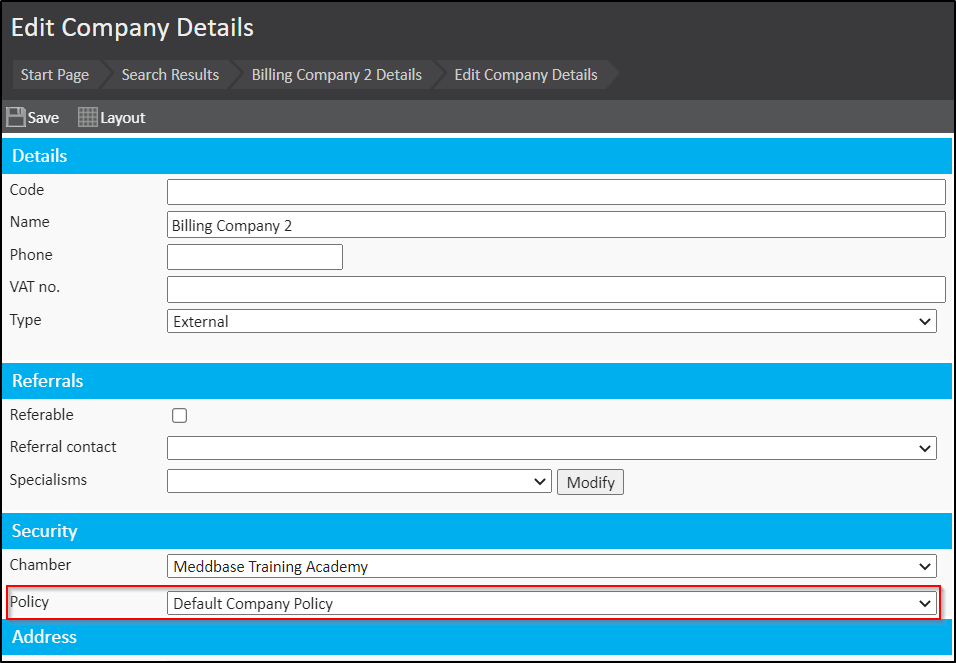Click the Policy label text
The height and width of the screenshot is (663, 956).
click(x=29, y=602)
